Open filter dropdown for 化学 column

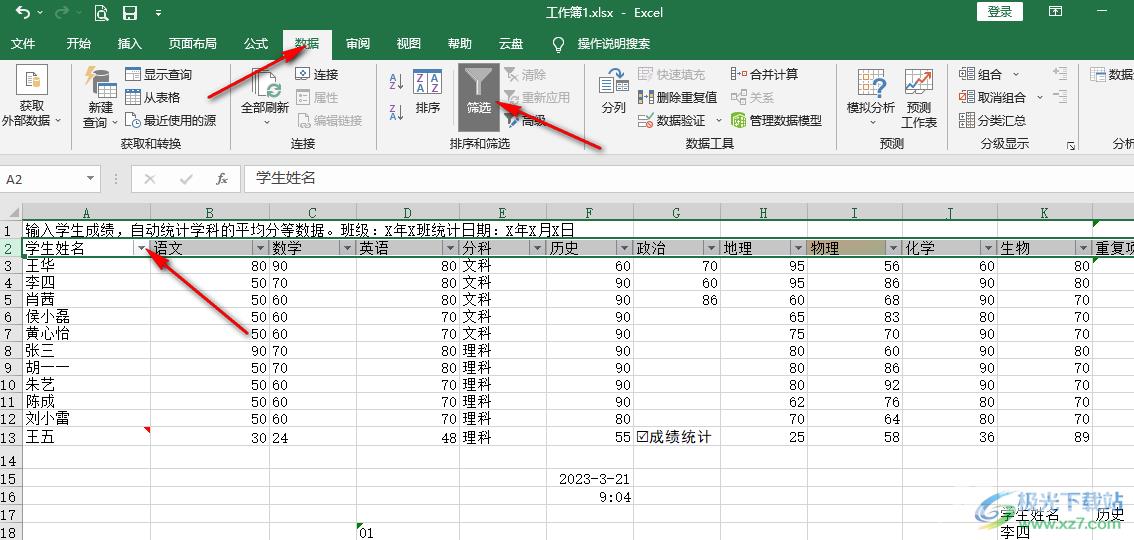coord(988,249)
